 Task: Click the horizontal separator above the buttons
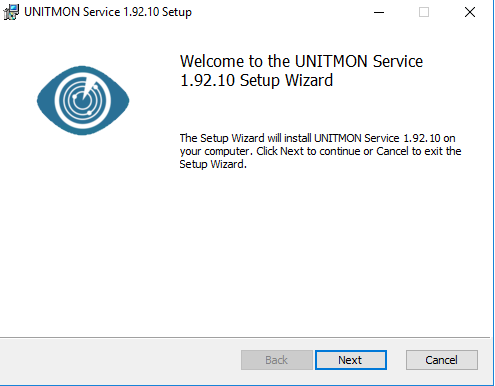[245, 338]
